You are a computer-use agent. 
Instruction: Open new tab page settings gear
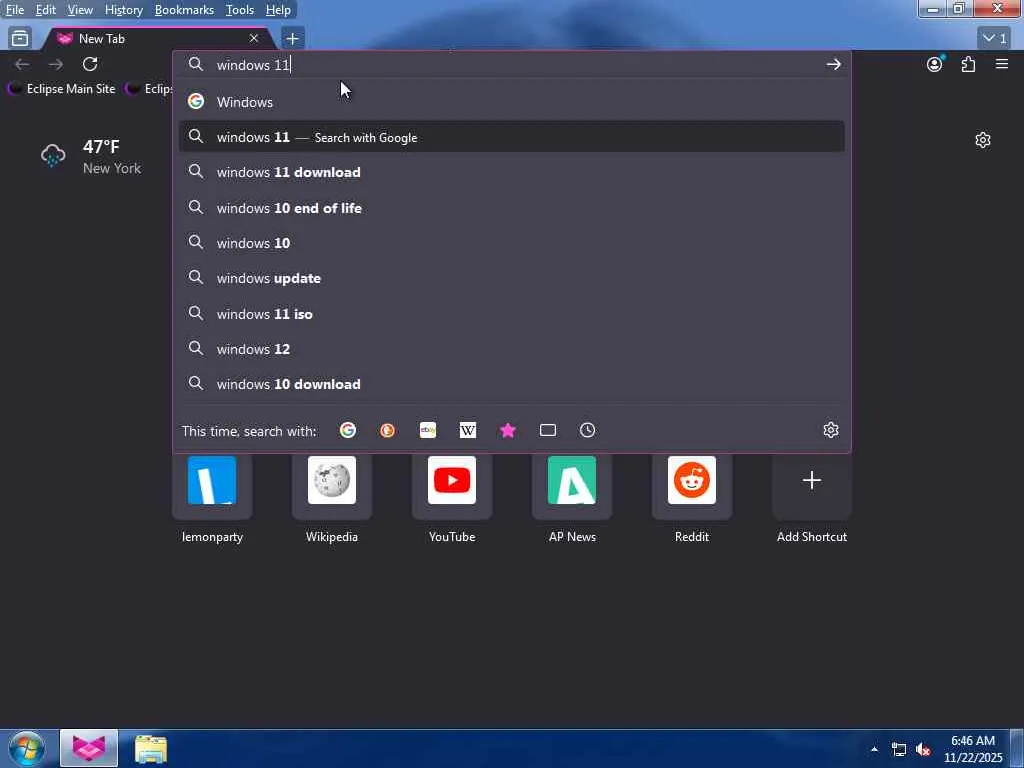point(982,140)
